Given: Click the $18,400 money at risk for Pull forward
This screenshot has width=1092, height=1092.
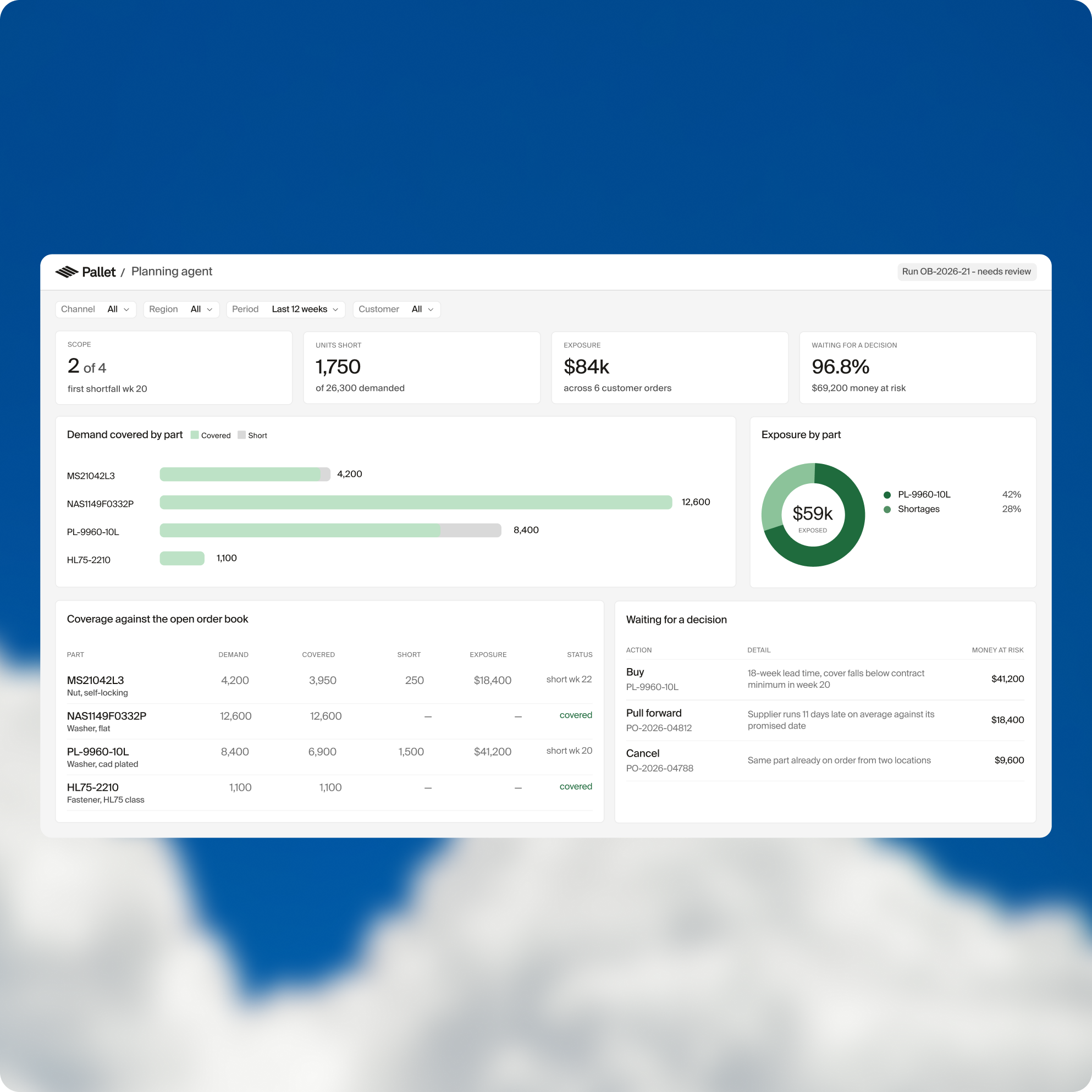Looking at the screenshot, I should (x=1007, y=720).
